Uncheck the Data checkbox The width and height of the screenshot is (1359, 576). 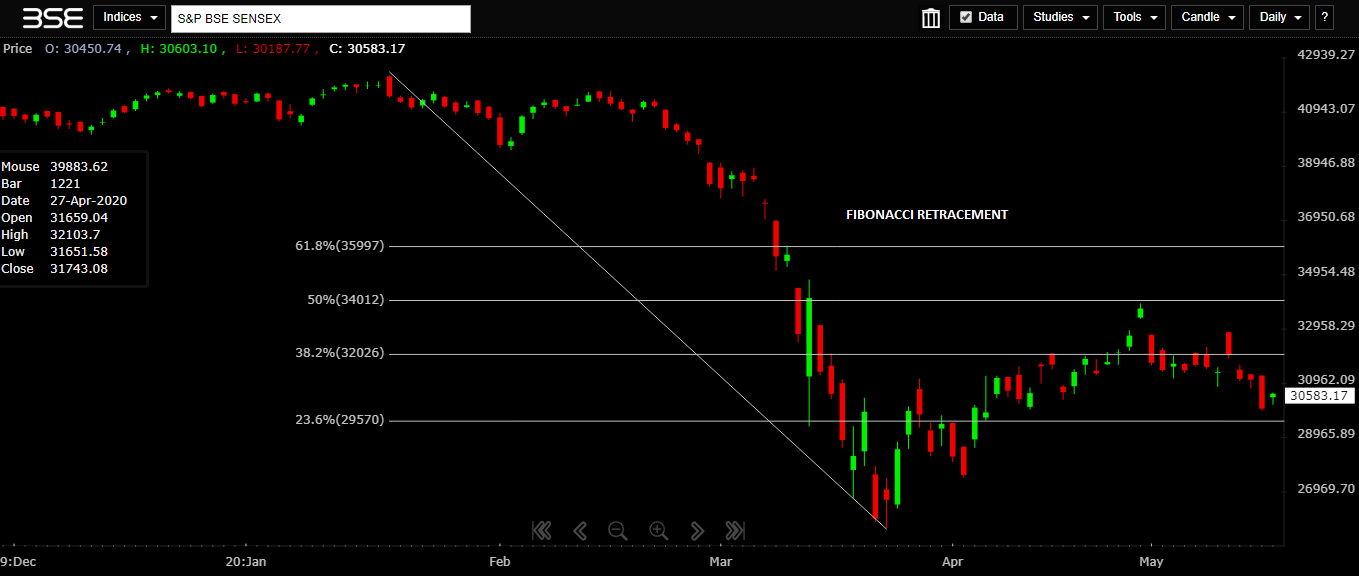coord(966,17)
